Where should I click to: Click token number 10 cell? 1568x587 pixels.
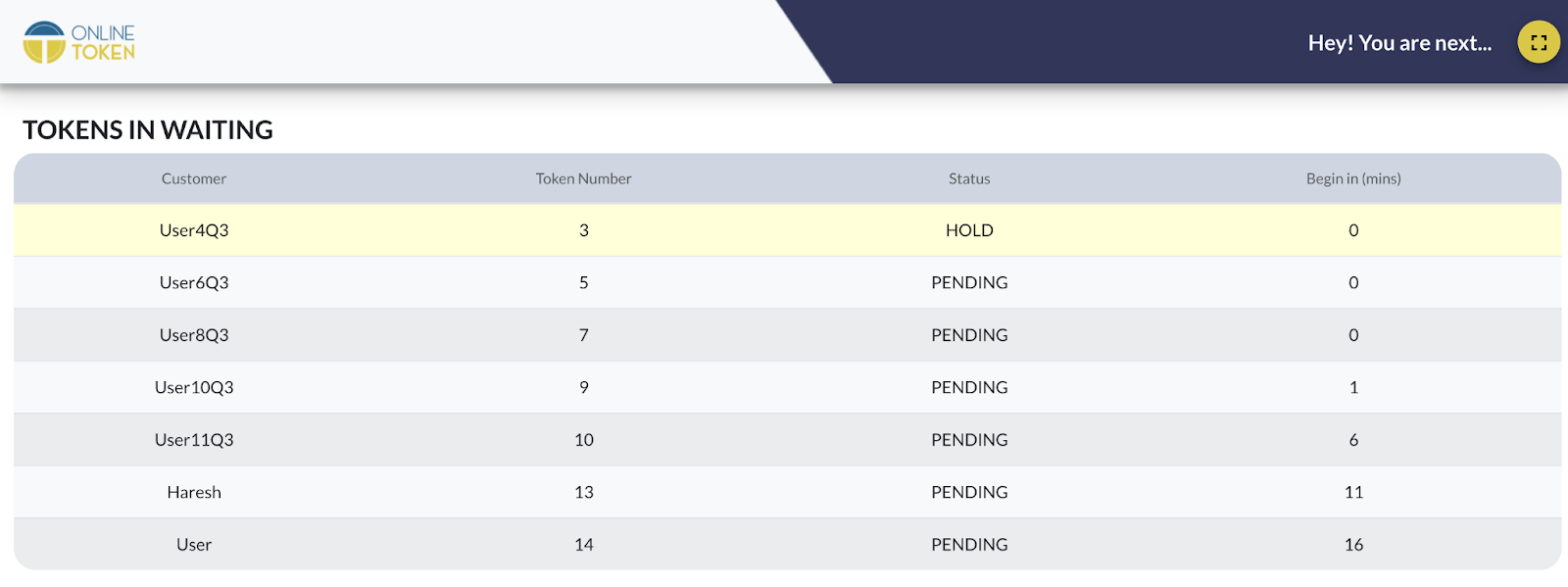[x=584, y=440]
